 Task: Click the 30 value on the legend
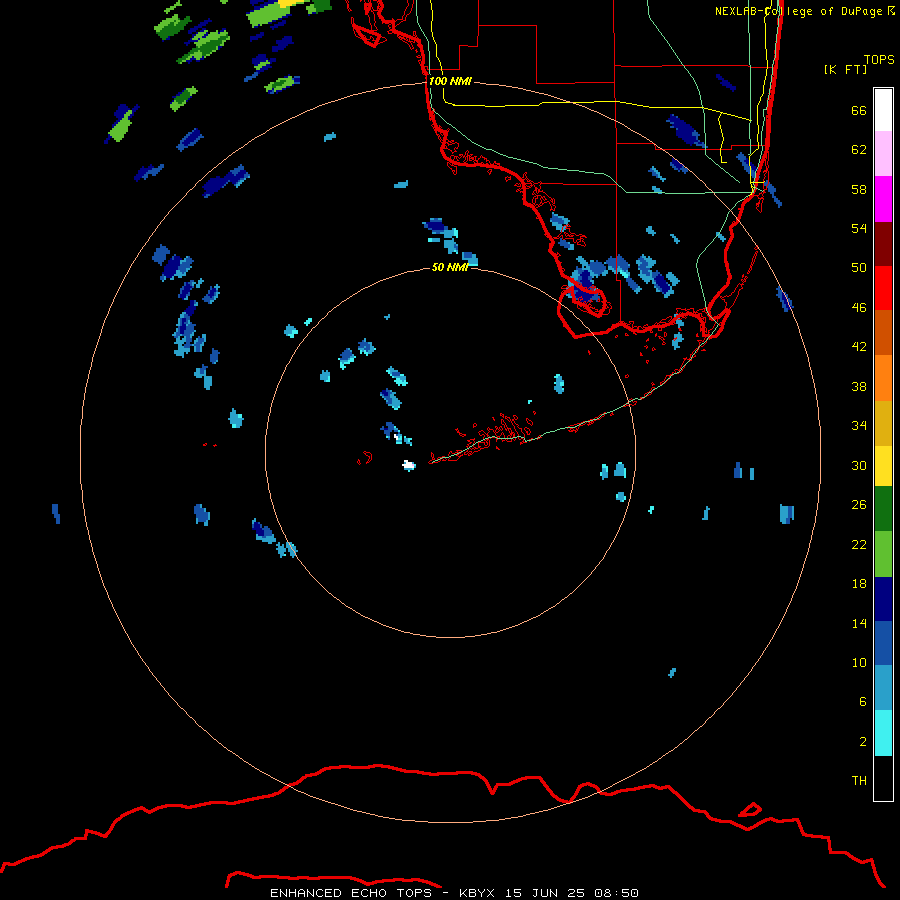coord(859,465)
